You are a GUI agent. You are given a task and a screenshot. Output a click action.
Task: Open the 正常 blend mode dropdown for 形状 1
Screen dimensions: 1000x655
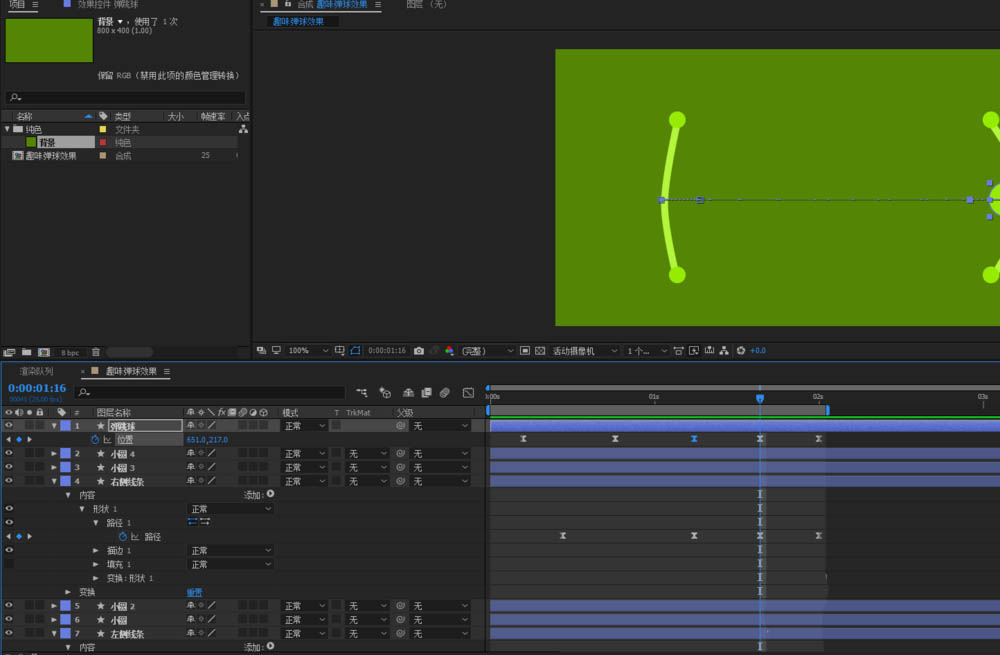point(231,509)
